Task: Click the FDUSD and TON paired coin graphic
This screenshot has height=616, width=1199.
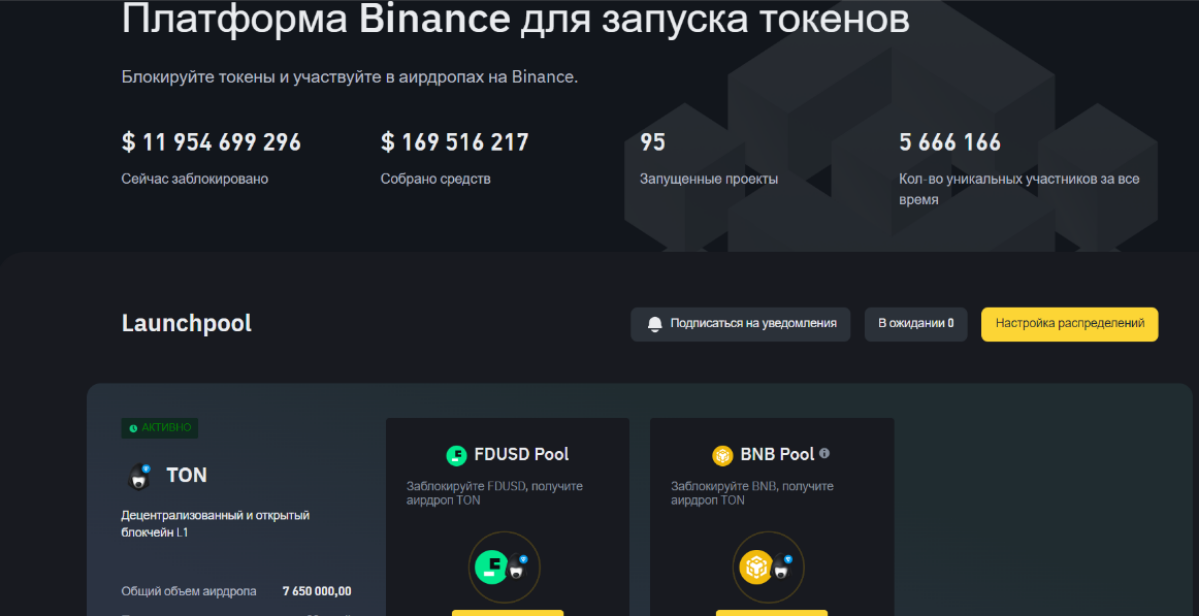Action: click(504, 568)
